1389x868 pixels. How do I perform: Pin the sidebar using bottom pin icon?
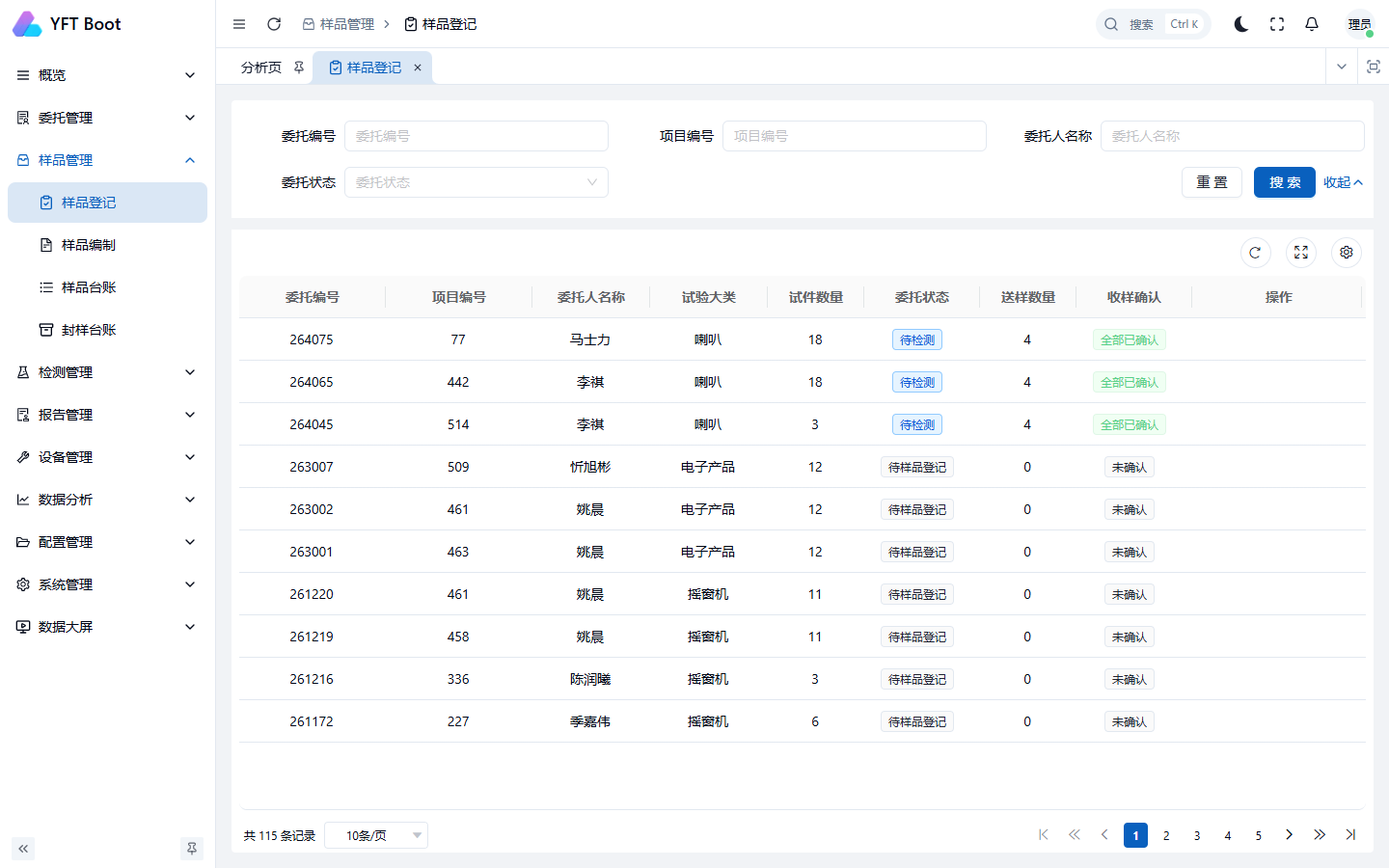(x=192, y=849)
